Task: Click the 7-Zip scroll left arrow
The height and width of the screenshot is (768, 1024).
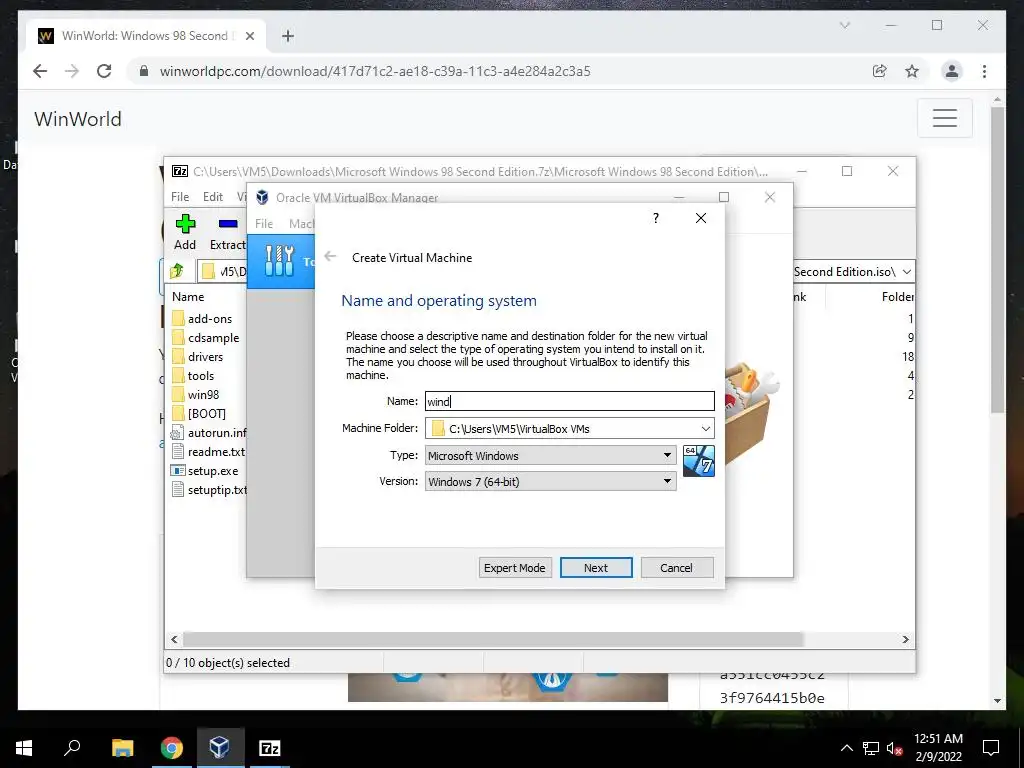Action: point(174,639)
